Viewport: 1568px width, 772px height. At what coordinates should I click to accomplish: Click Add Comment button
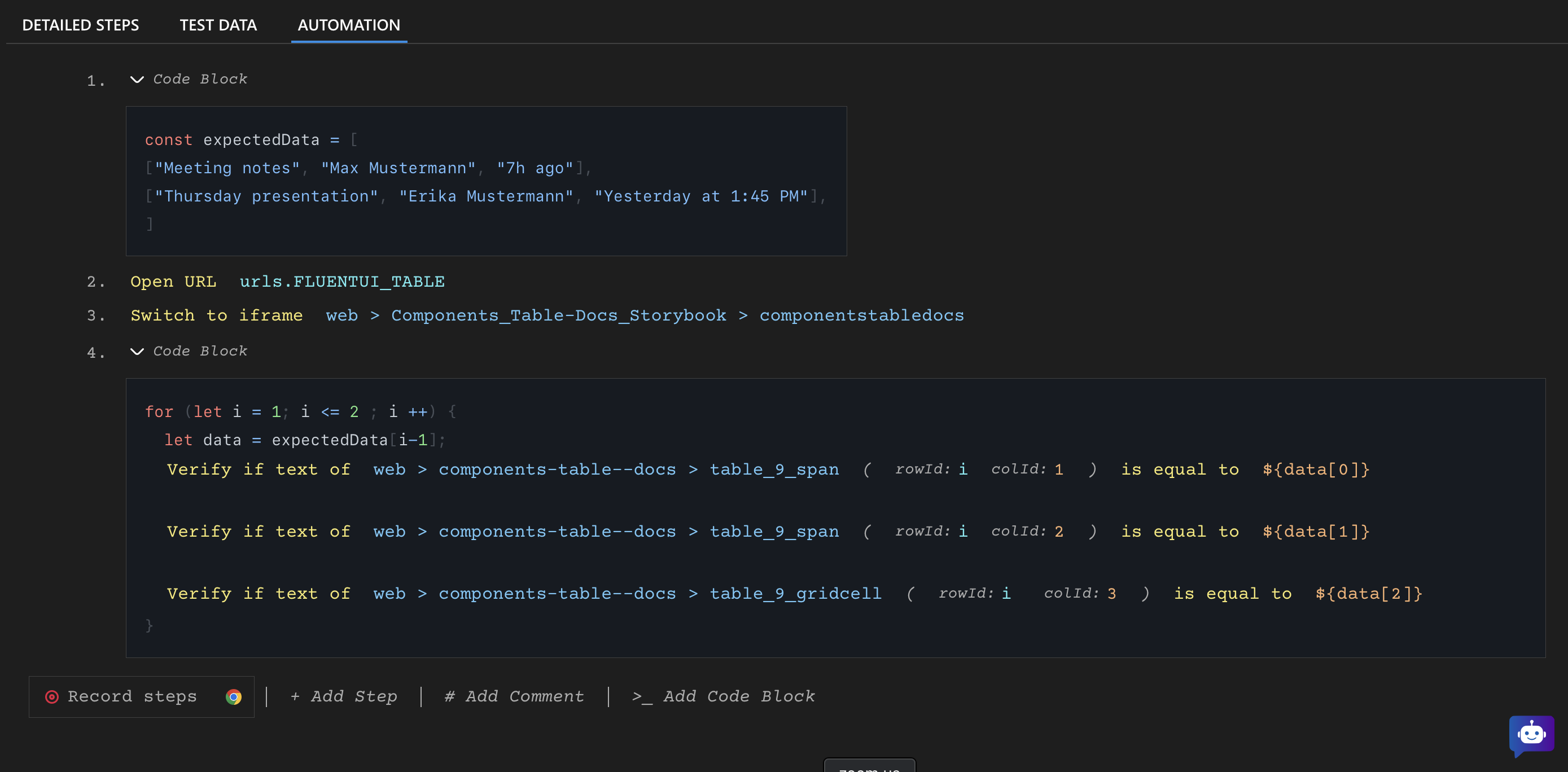click(x=514, y=696)
